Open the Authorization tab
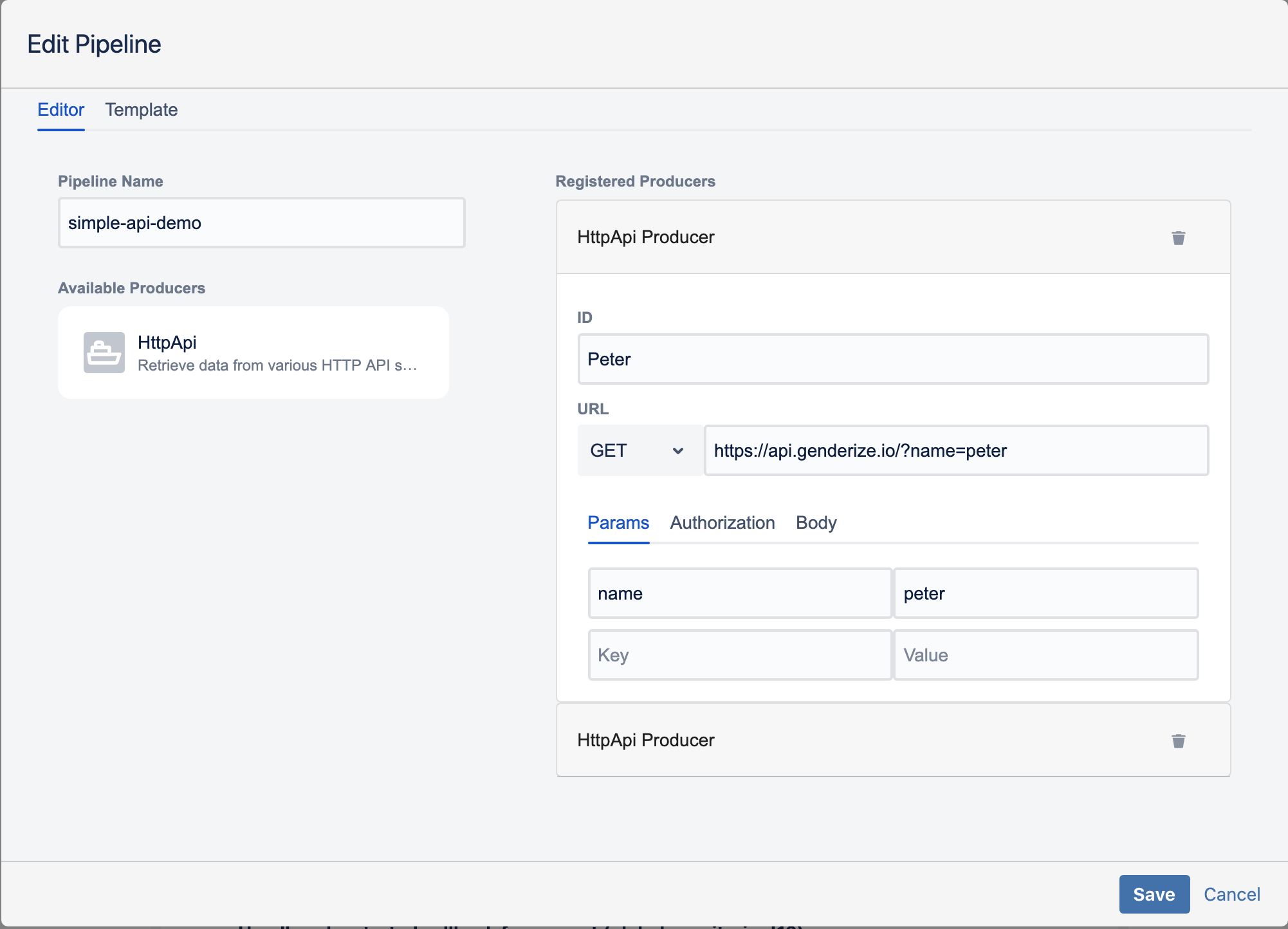Viewport: 1288px width, 929px height. coord(722,522)
